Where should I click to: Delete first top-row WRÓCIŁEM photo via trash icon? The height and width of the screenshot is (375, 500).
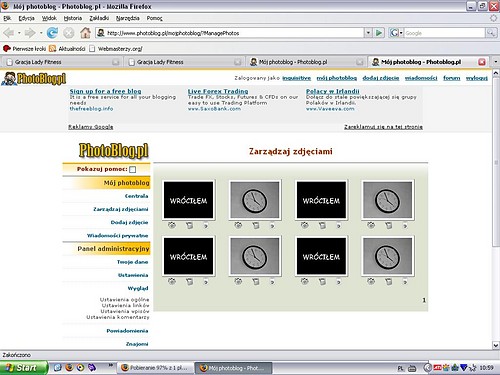click(x=189, y=225)
